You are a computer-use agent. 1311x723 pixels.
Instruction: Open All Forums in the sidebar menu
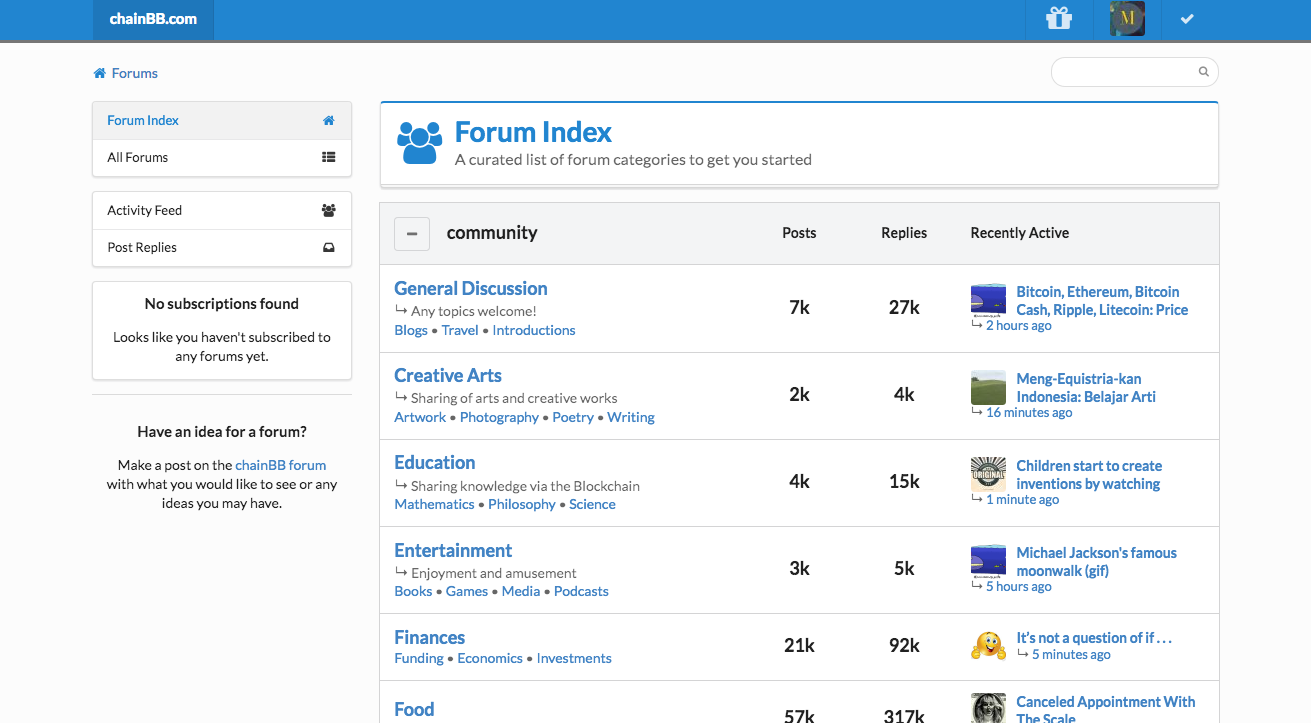pos(222,157)
